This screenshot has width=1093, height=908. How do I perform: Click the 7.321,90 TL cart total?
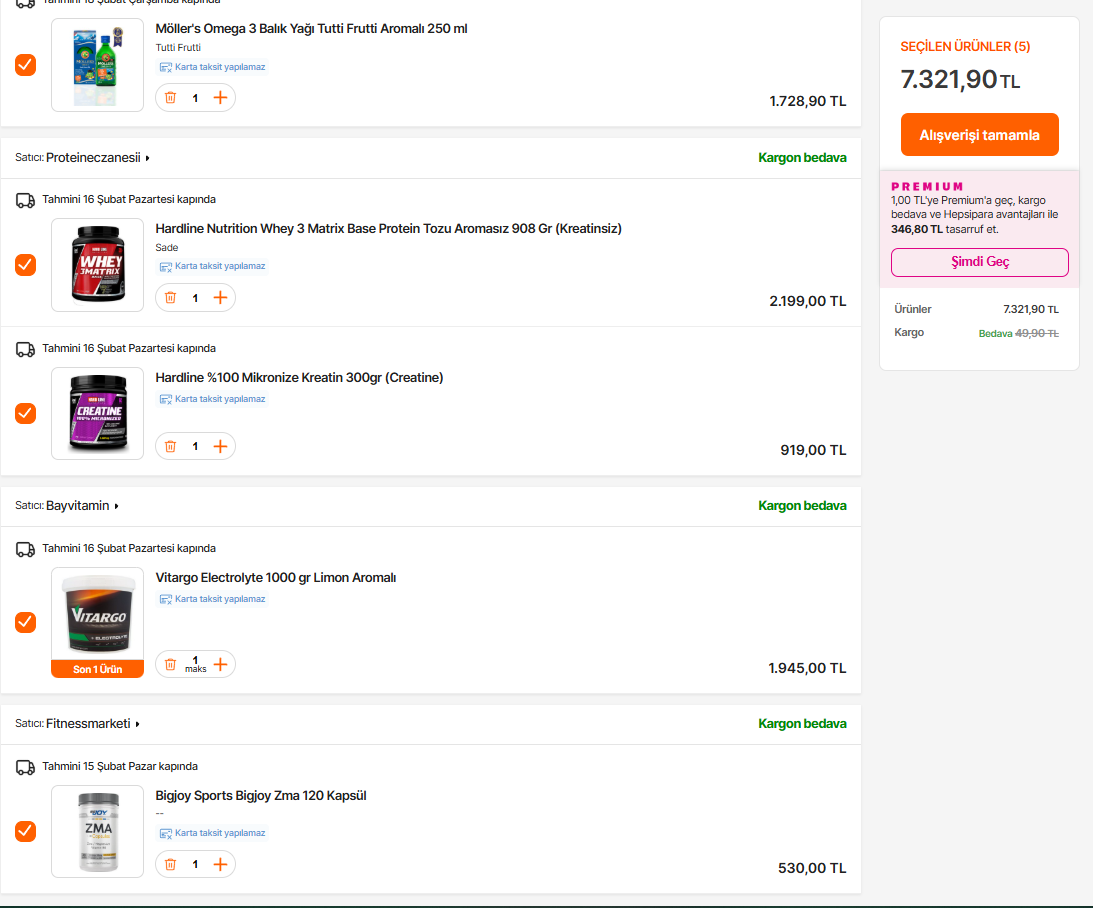click(x=960, y=79)
